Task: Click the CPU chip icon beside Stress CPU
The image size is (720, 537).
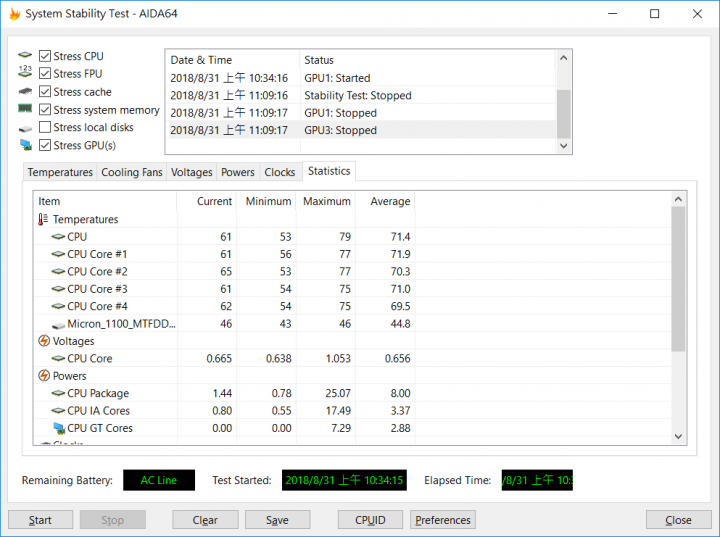Action: tap(25, 56)
